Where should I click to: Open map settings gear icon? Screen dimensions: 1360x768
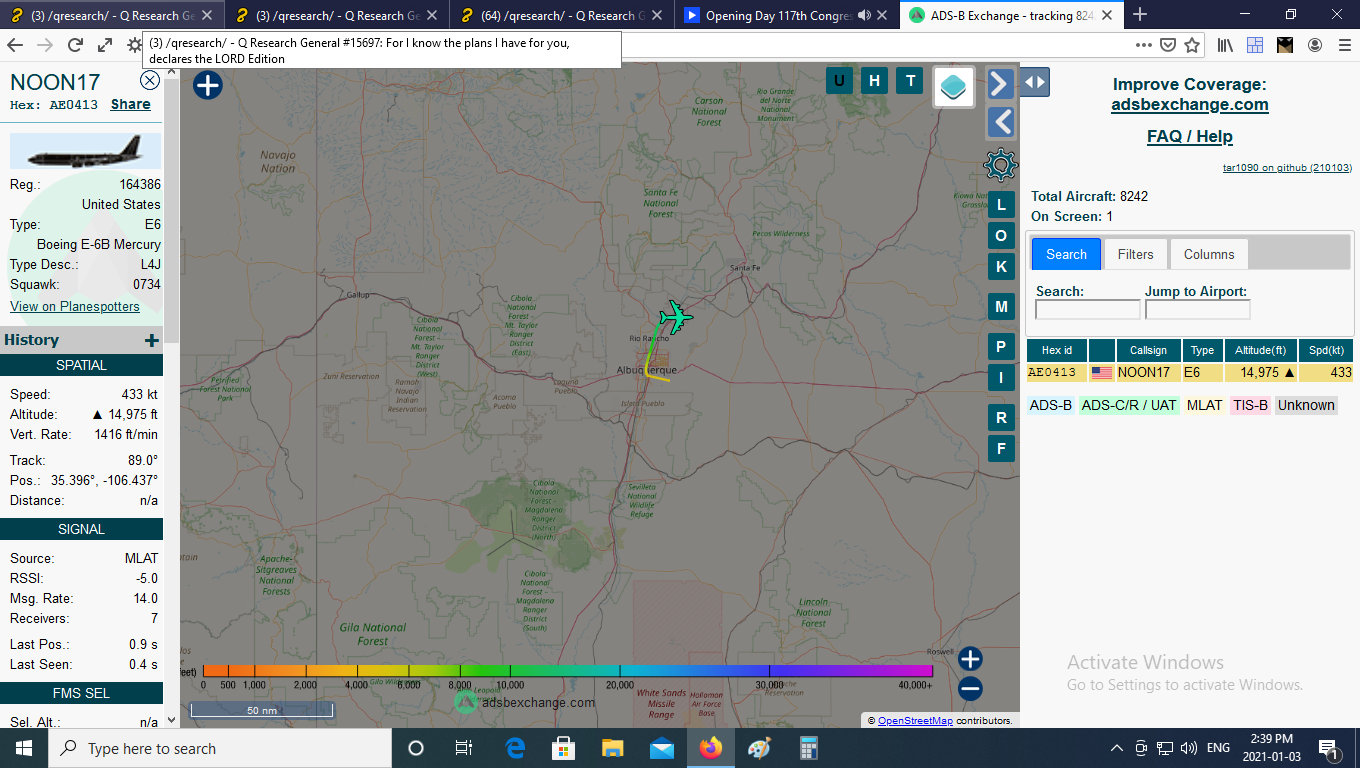click(1001, 165)
